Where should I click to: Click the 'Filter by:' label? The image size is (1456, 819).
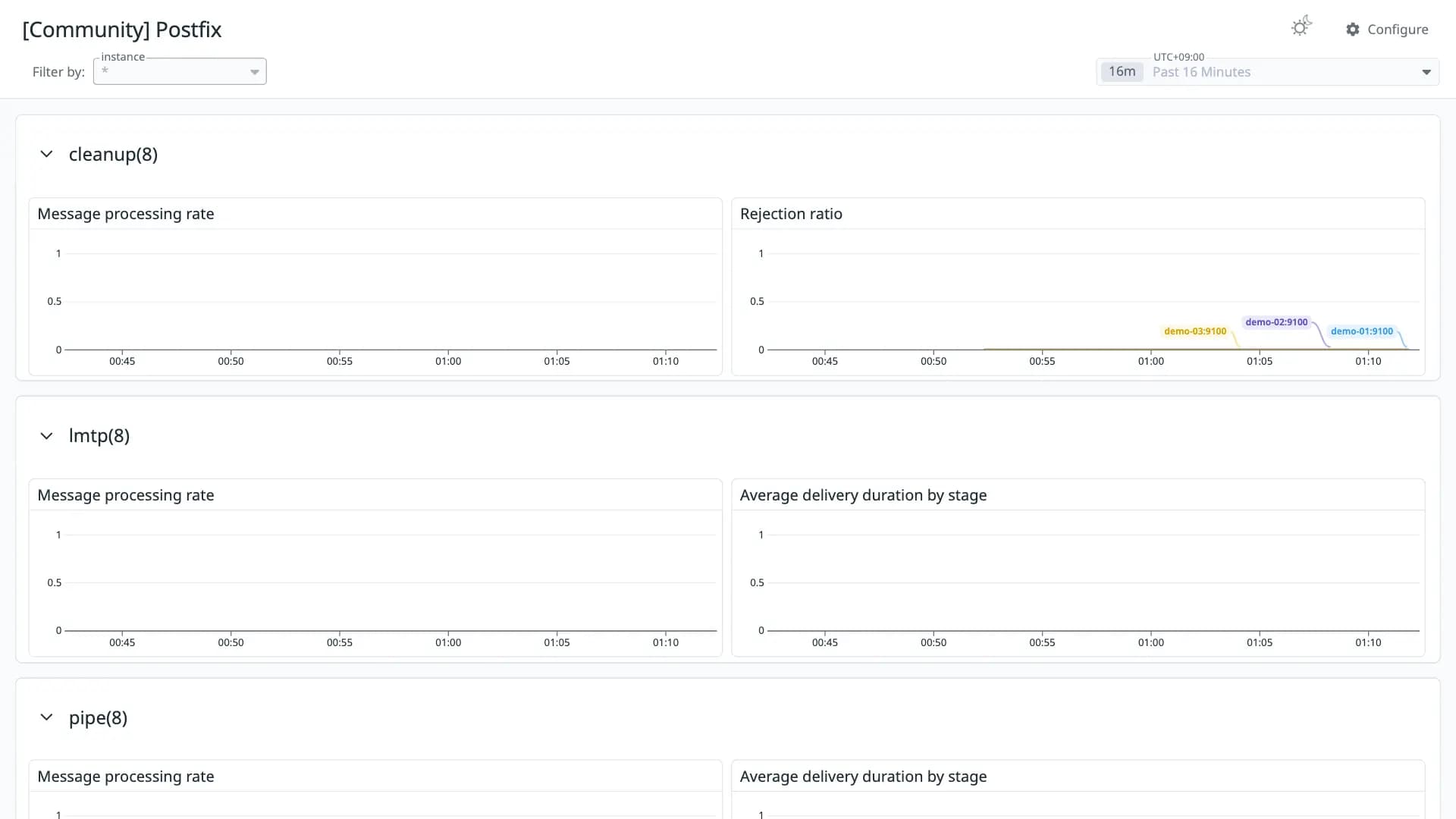click(58, 72)
